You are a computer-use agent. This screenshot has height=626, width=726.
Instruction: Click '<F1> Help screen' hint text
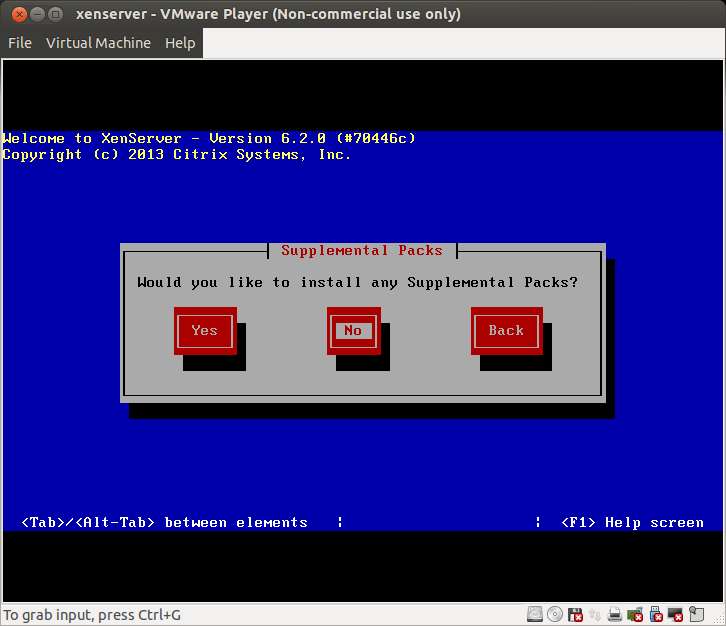(x=632, y=522)
